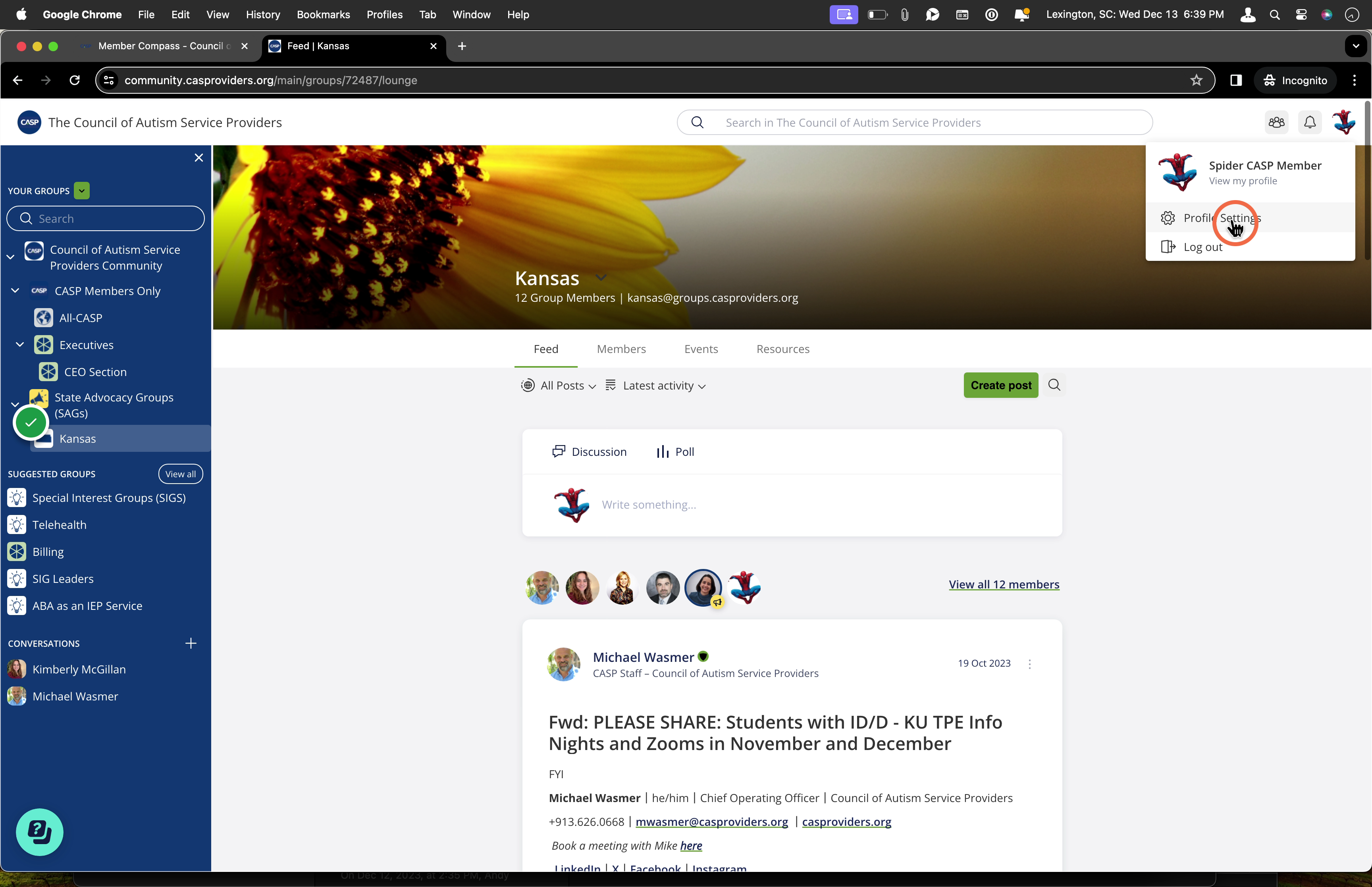
Task: Open the members directory people icon
Action: pyautogui.click(x=1276, y=122)
